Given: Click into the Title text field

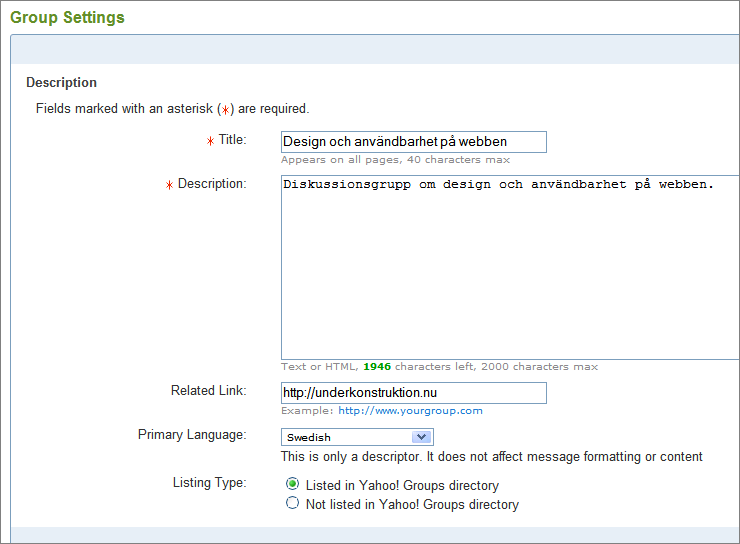Looking at the screenshot, I should point(413,142).
